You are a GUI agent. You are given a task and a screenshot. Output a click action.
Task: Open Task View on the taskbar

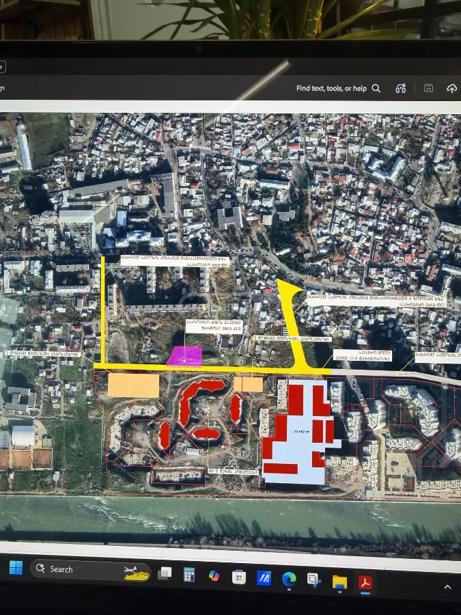(165, 574)
